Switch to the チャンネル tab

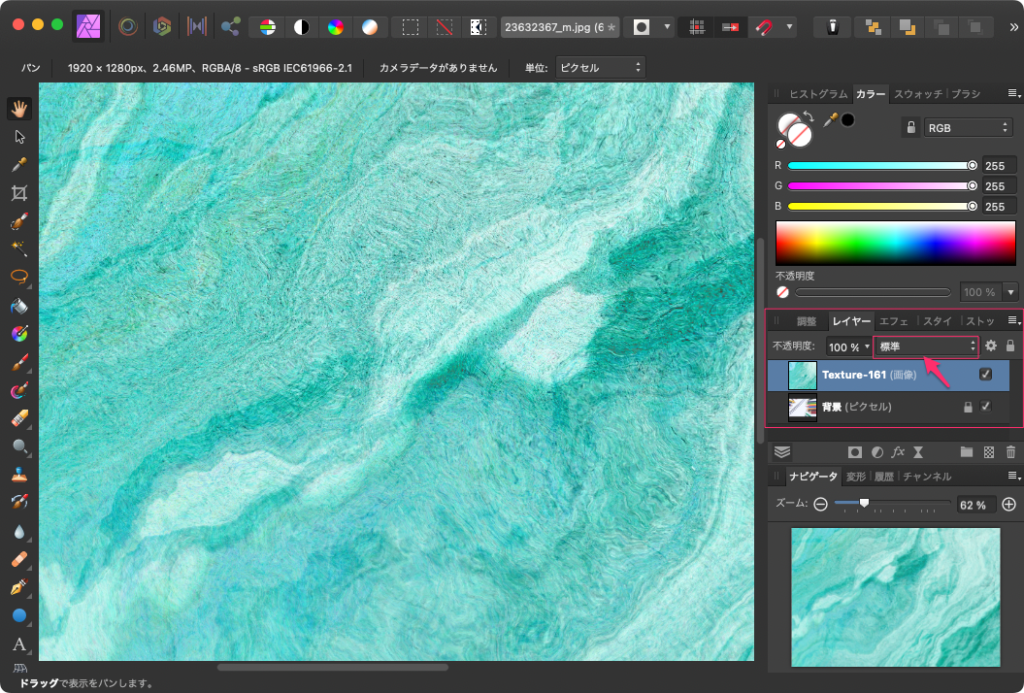click(927, 477)
